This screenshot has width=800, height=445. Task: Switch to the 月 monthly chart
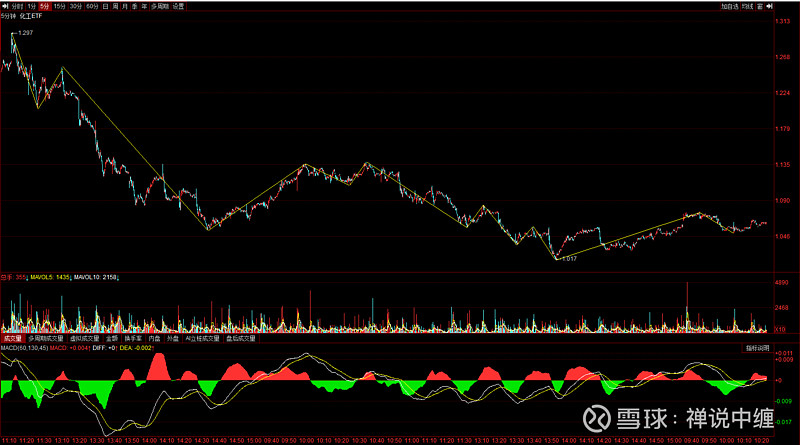[x=124, y=6]
